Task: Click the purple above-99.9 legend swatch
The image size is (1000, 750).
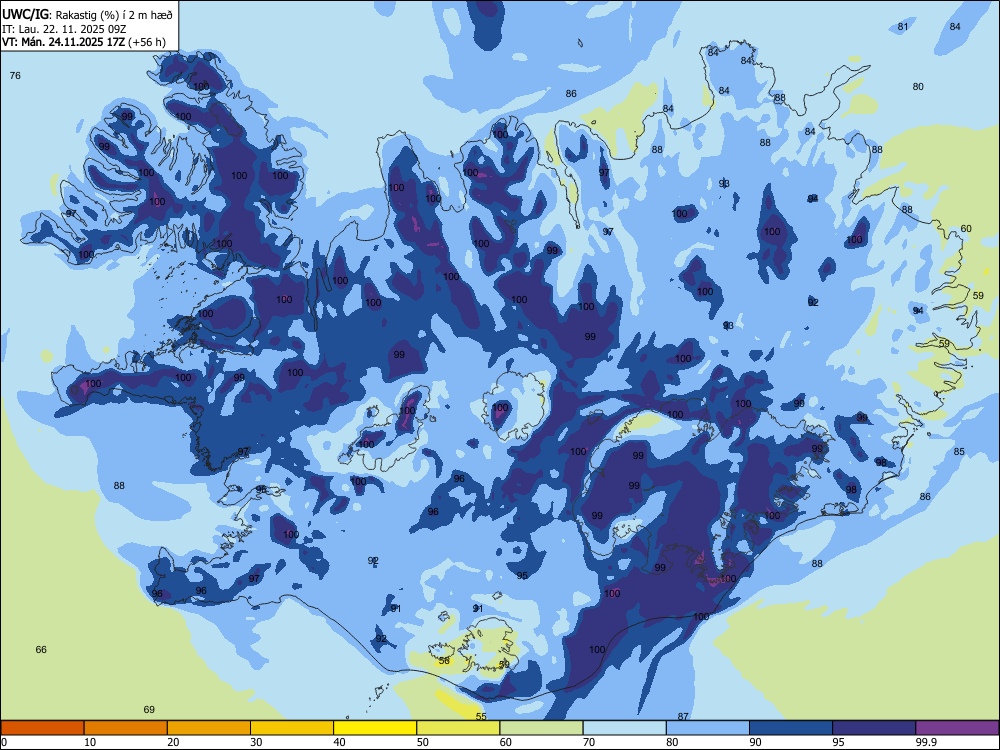Action: click(957, 728)
